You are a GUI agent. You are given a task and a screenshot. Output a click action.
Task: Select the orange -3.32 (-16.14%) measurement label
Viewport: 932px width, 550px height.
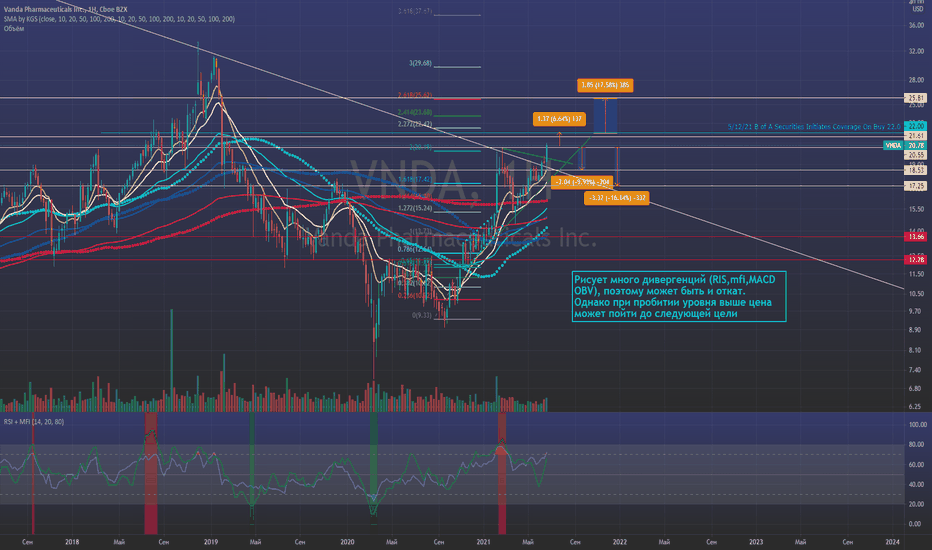[x=616, y=197]
